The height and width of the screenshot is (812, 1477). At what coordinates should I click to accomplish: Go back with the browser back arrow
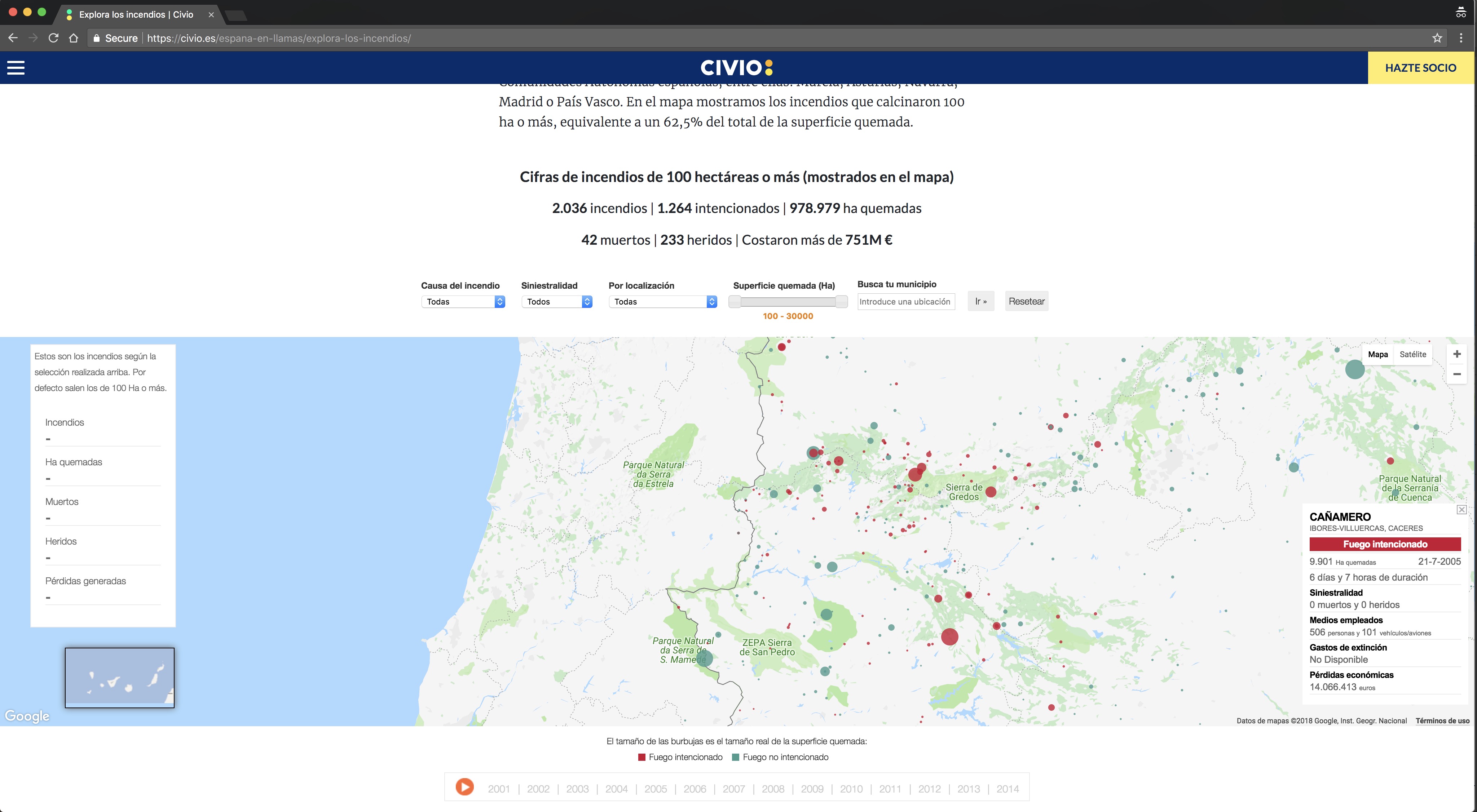click(x=13, y=38)
